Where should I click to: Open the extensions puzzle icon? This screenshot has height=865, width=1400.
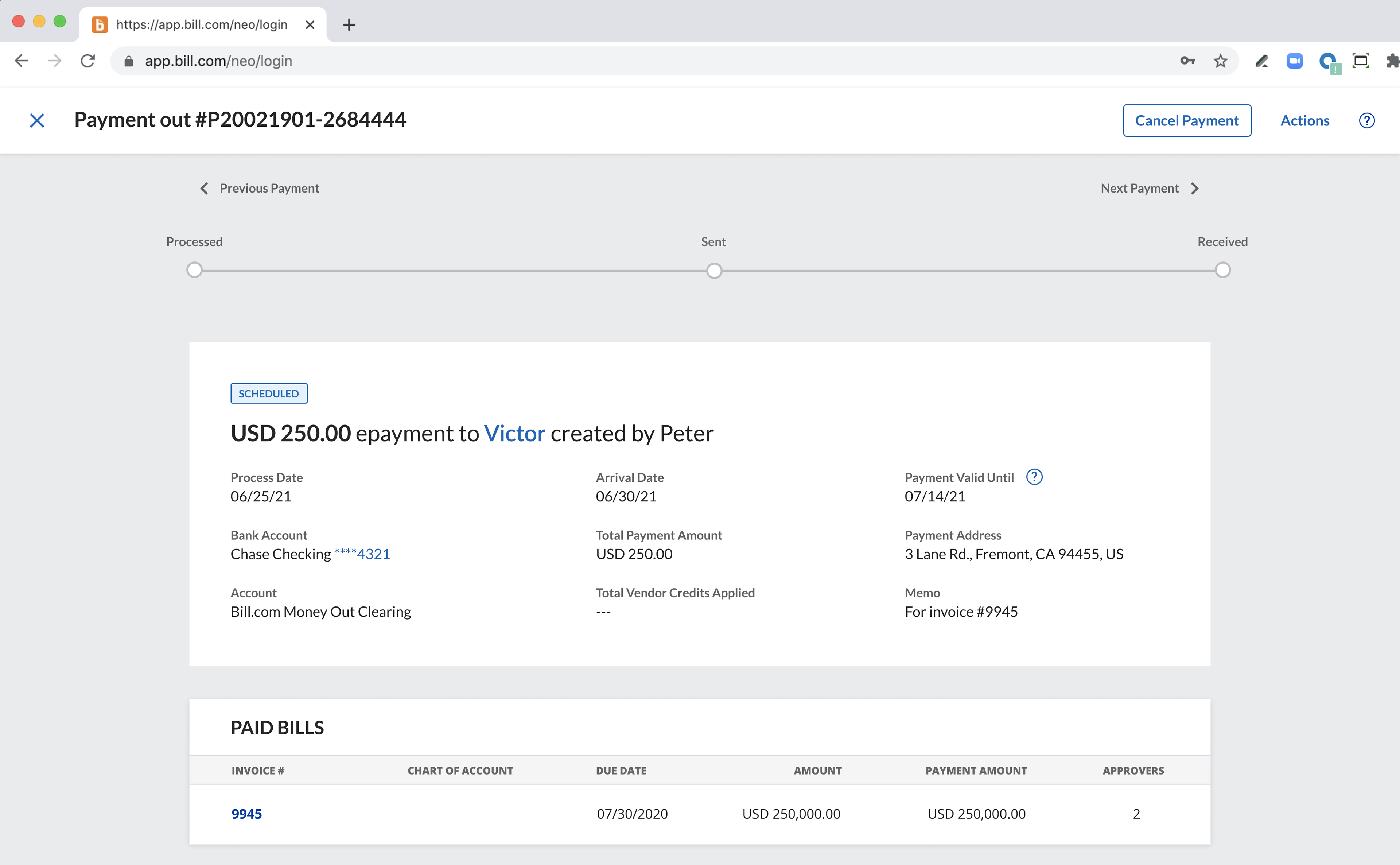(1393, 61)
